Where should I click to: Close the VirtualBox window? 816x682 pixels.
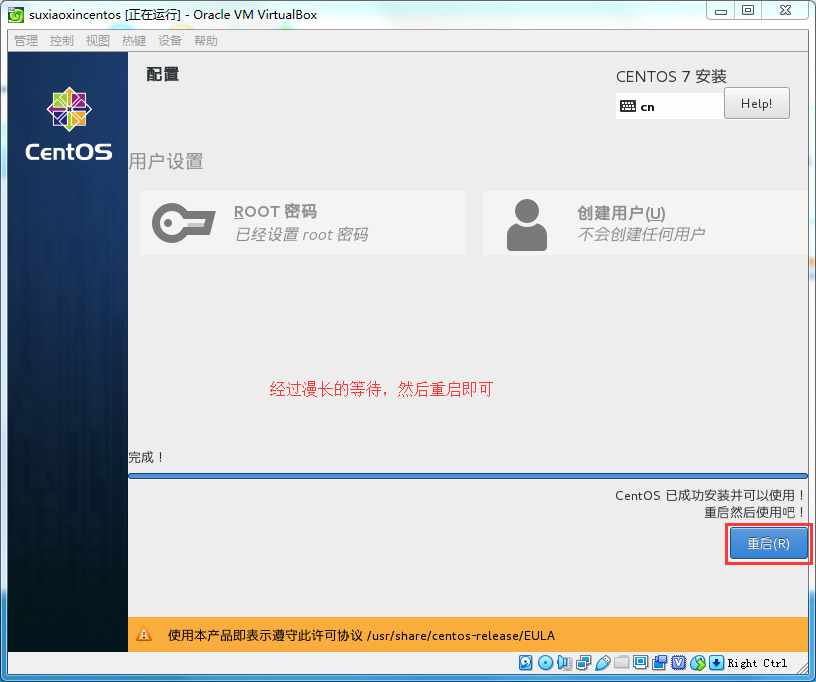[785, 11]
